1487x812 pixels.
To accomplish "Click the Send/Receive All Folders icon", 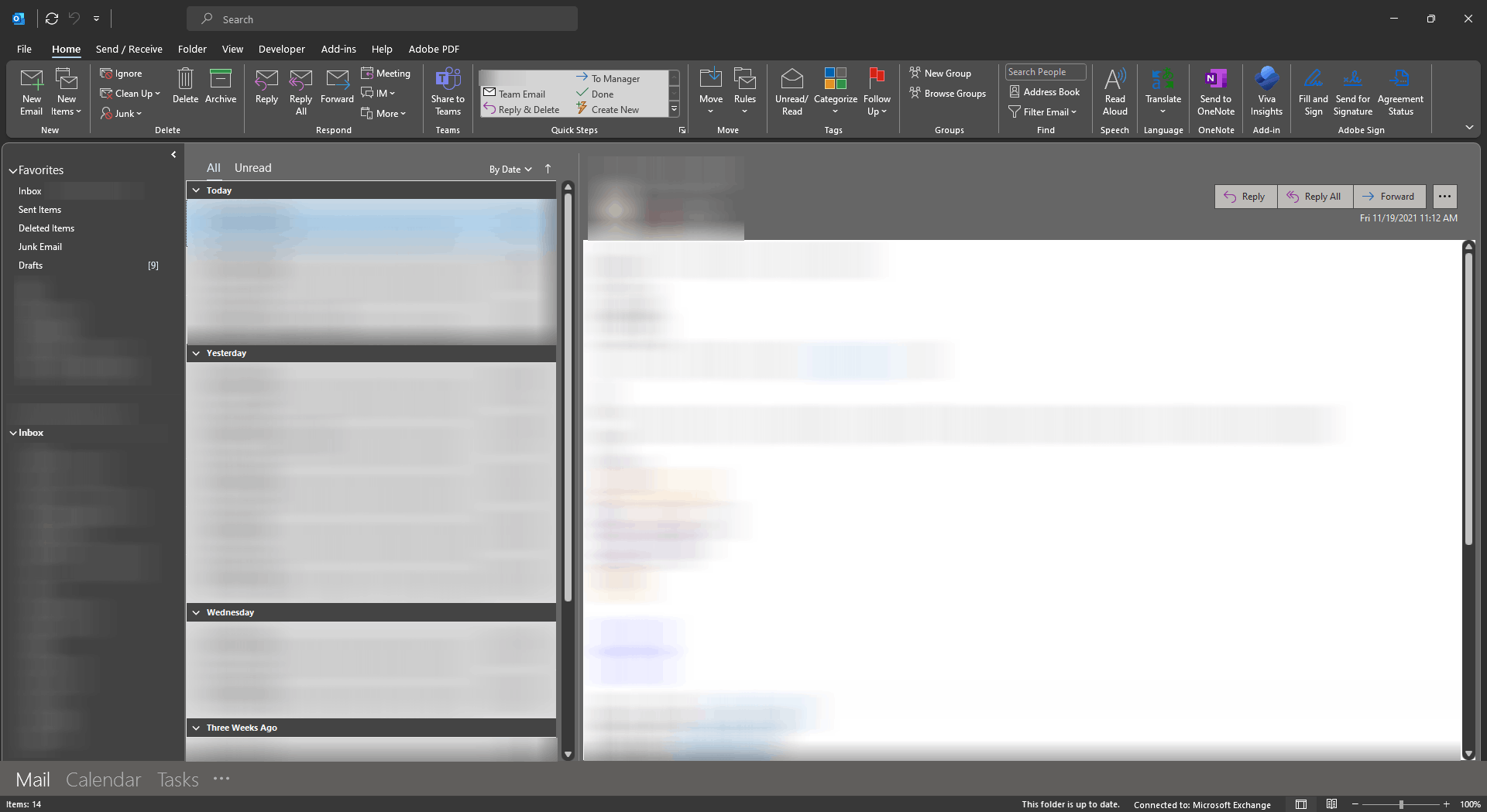I will pyautogui.click(x=52, y=19).
